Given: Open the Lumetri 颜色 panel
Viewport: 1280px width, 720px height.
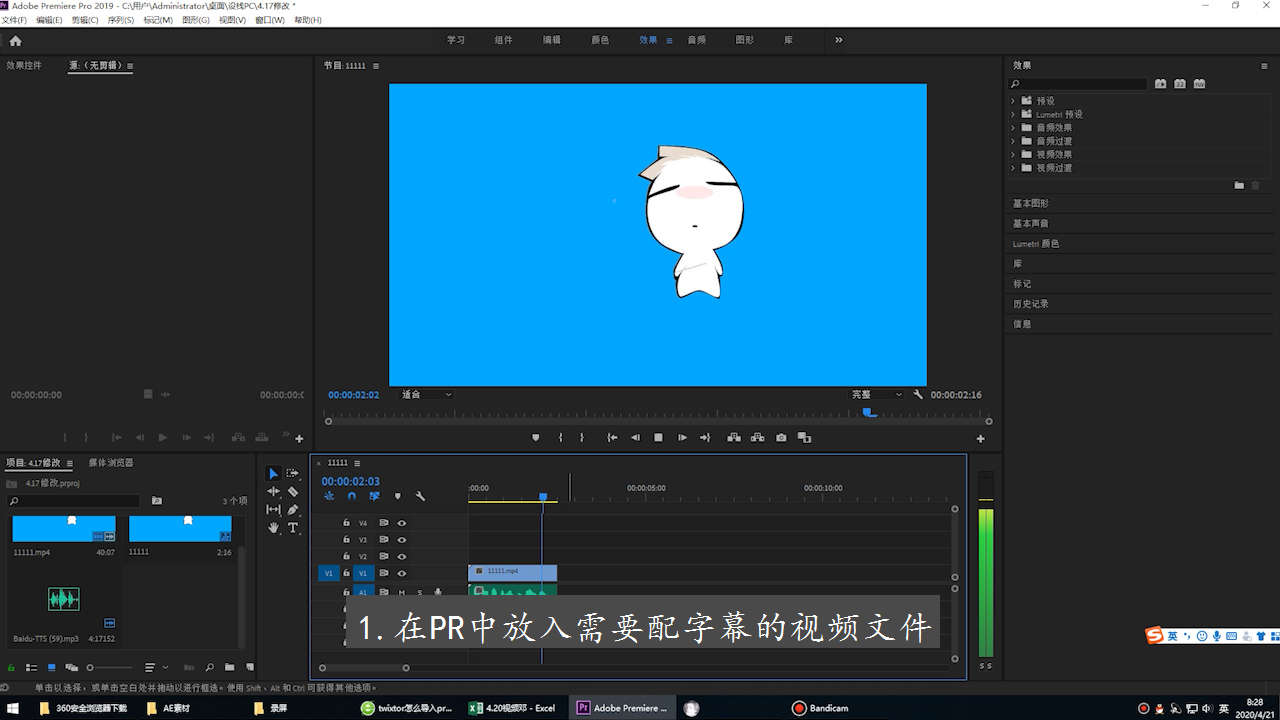Looking at the screenshot, I should click(x=1035, y=243).
